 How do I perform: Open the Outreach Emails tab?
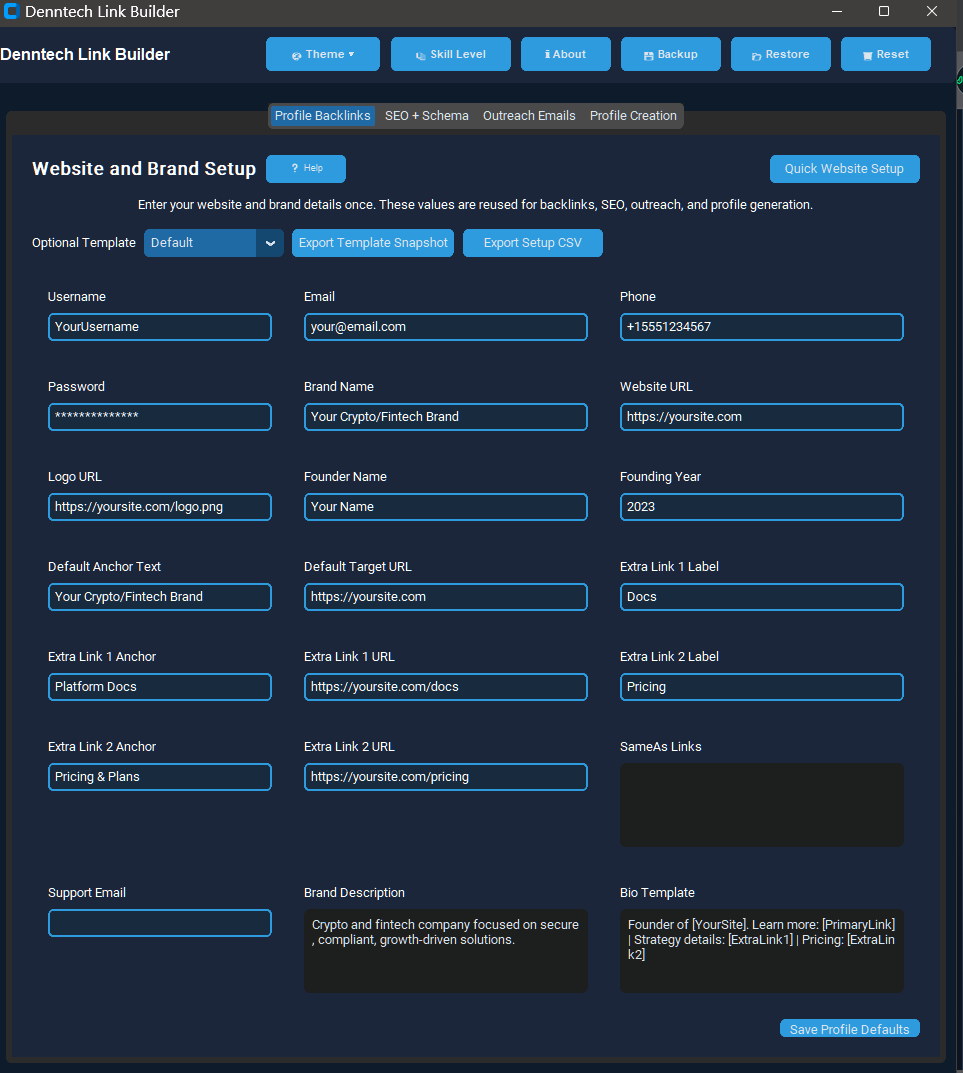pyautogui.click(x=529, y=115)
